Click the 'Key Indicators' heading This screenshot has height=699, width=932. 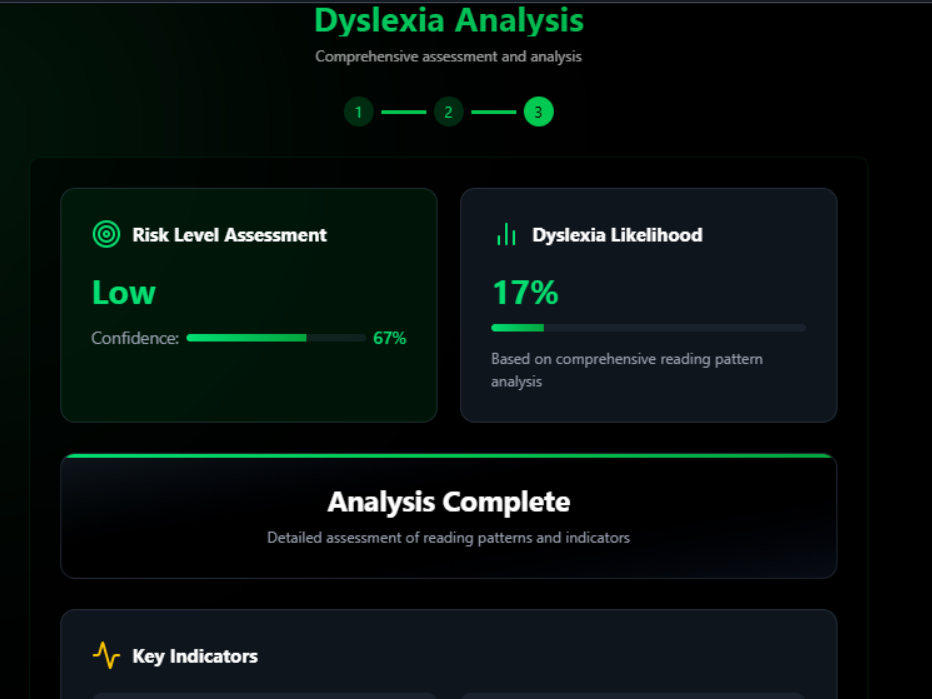pyautogui.click(x=195, y=656)
